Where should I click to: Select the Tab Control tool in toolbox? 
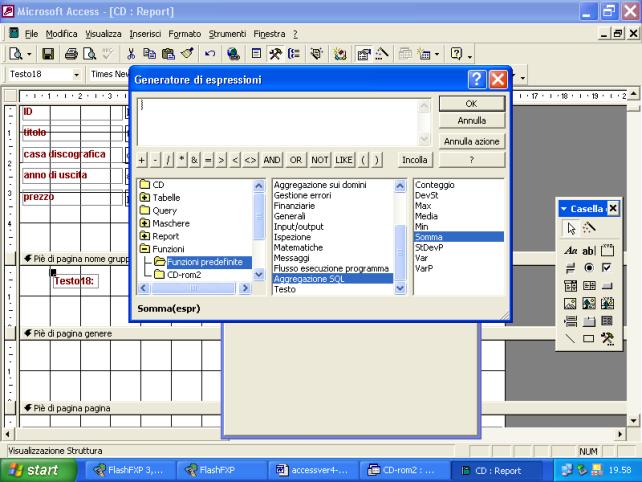tap(589, 321)
